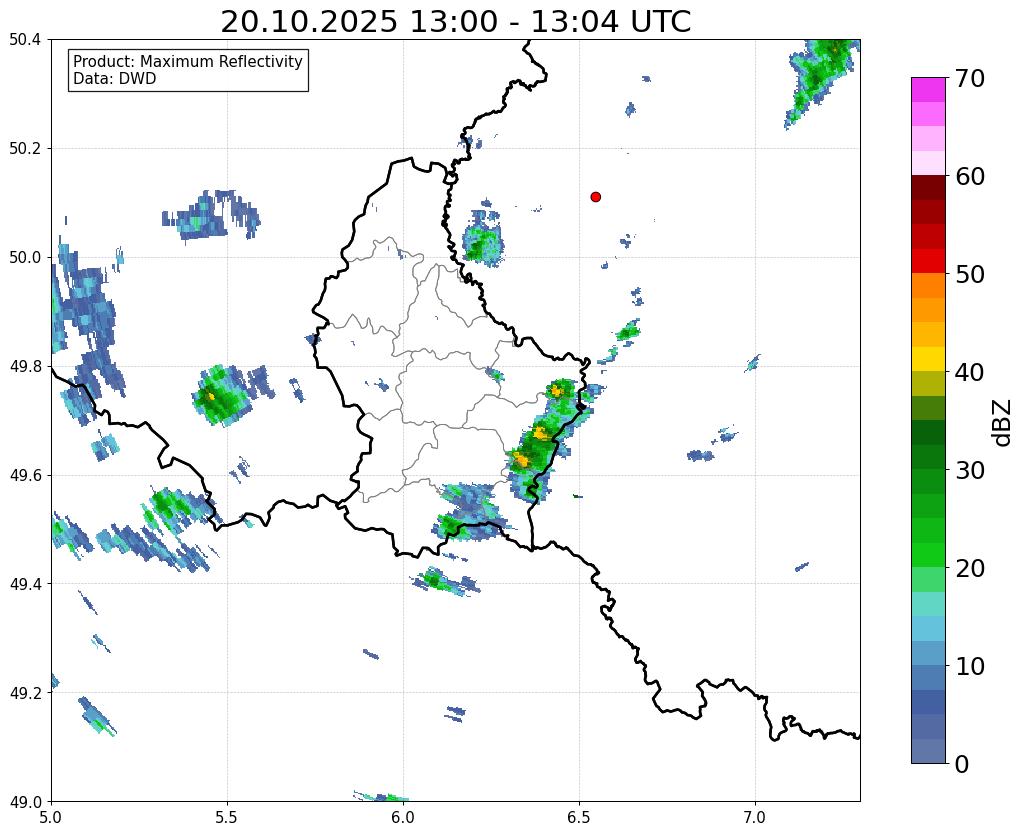Screen dimensions: 1023x834
Task: Click the 70 tick label on colorbar
Action: pos(968,78)
